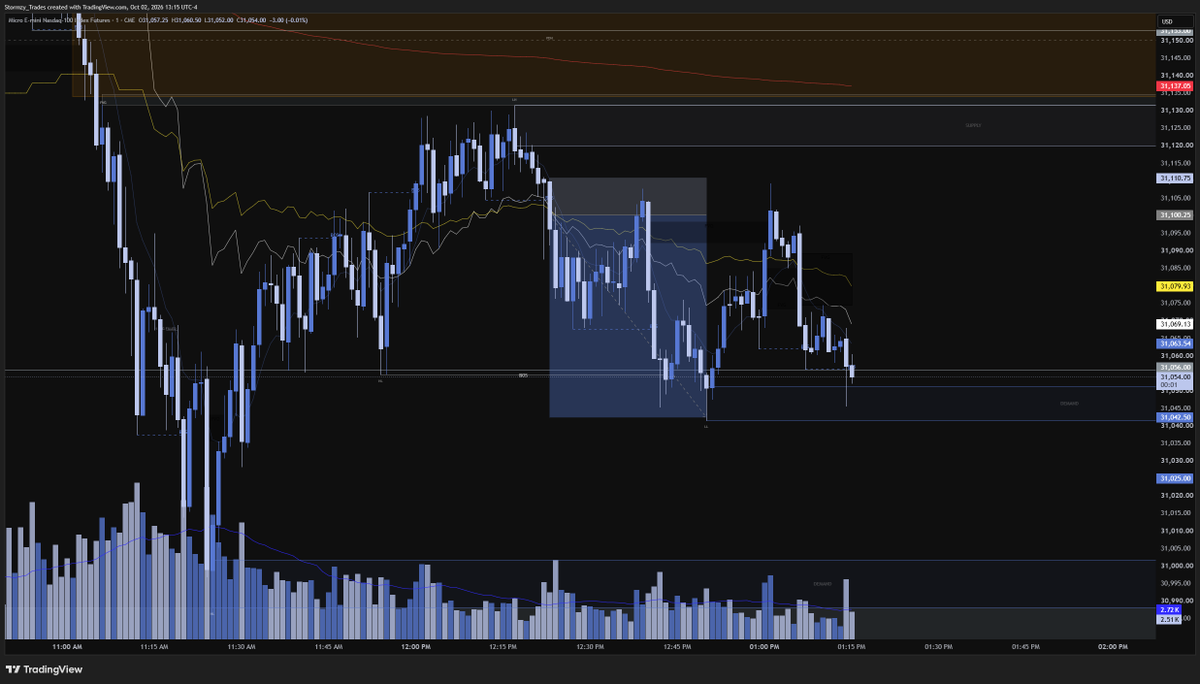
Task: Click the −3.00 (−0.01%) change value
Action: click(288, 20)
